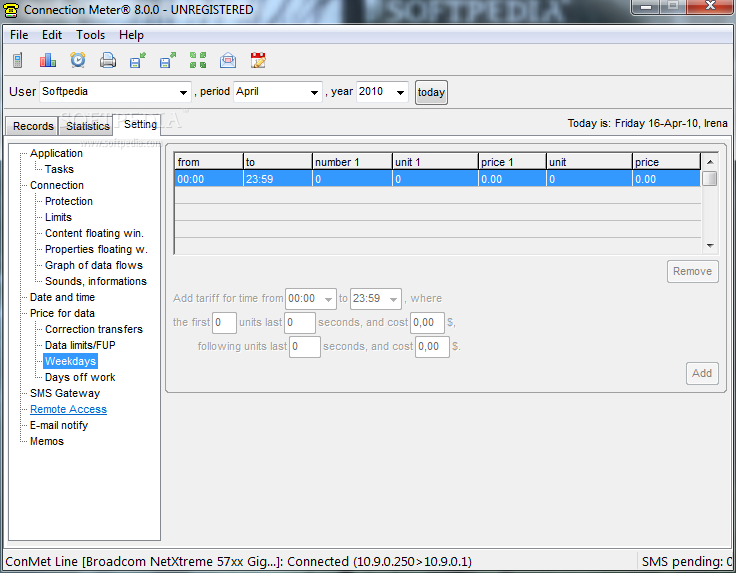Click the SMS pending status bar entry
The image size is (736, 573).
[x=686, y=561]
